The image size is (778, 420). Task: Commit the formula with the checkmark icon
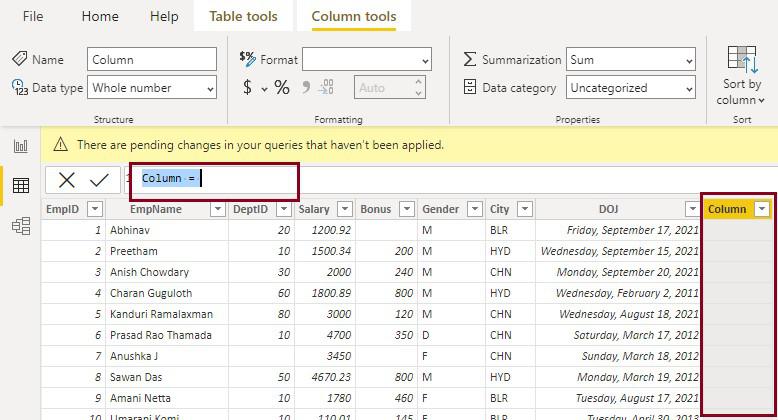[99, 180]
